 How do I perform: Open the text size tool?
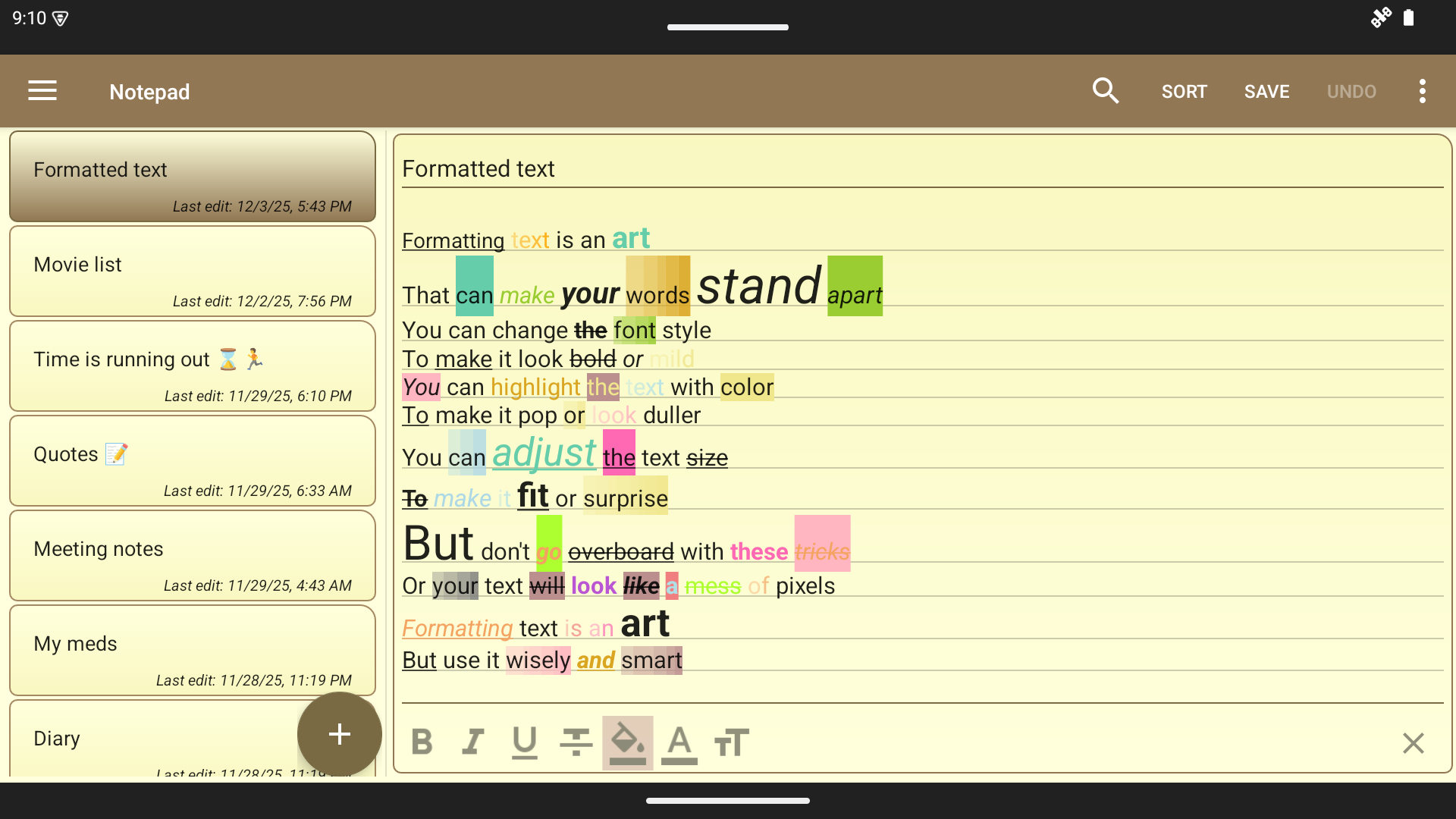[x=732, y=742]
